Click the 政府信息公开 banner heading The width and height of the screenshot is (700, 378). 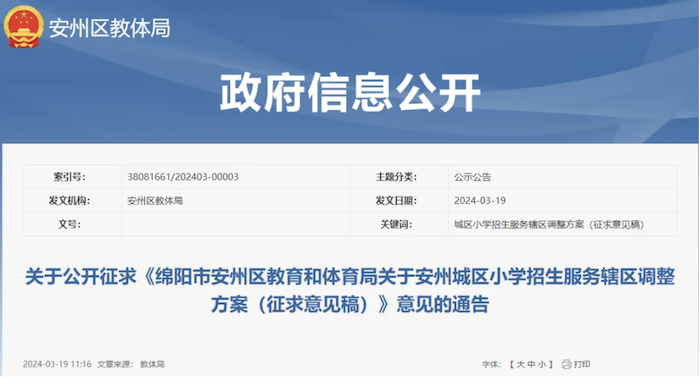tap(350, 93)
